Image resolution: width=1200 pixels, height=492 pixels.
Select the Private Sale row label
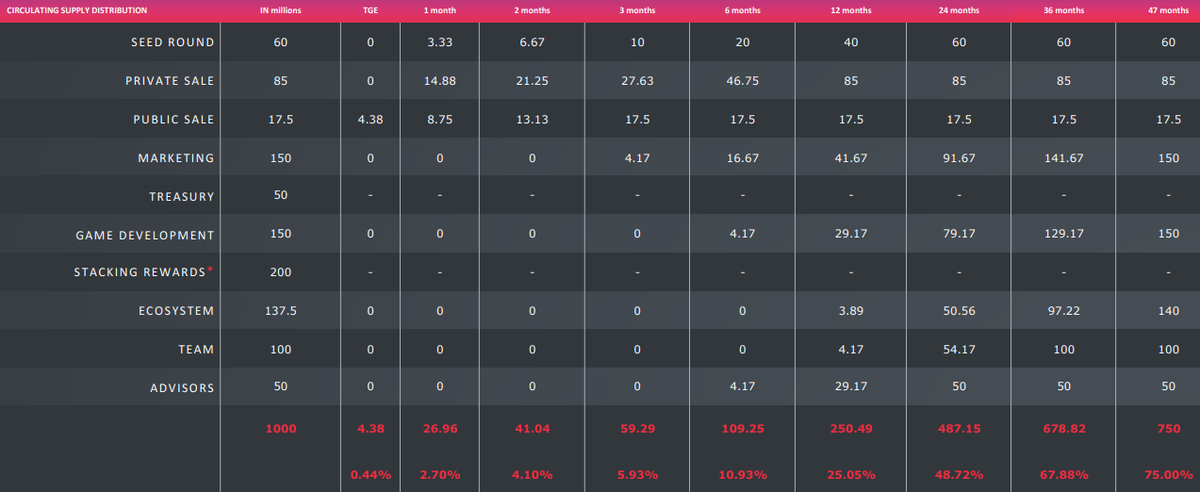tap(169, 81)
